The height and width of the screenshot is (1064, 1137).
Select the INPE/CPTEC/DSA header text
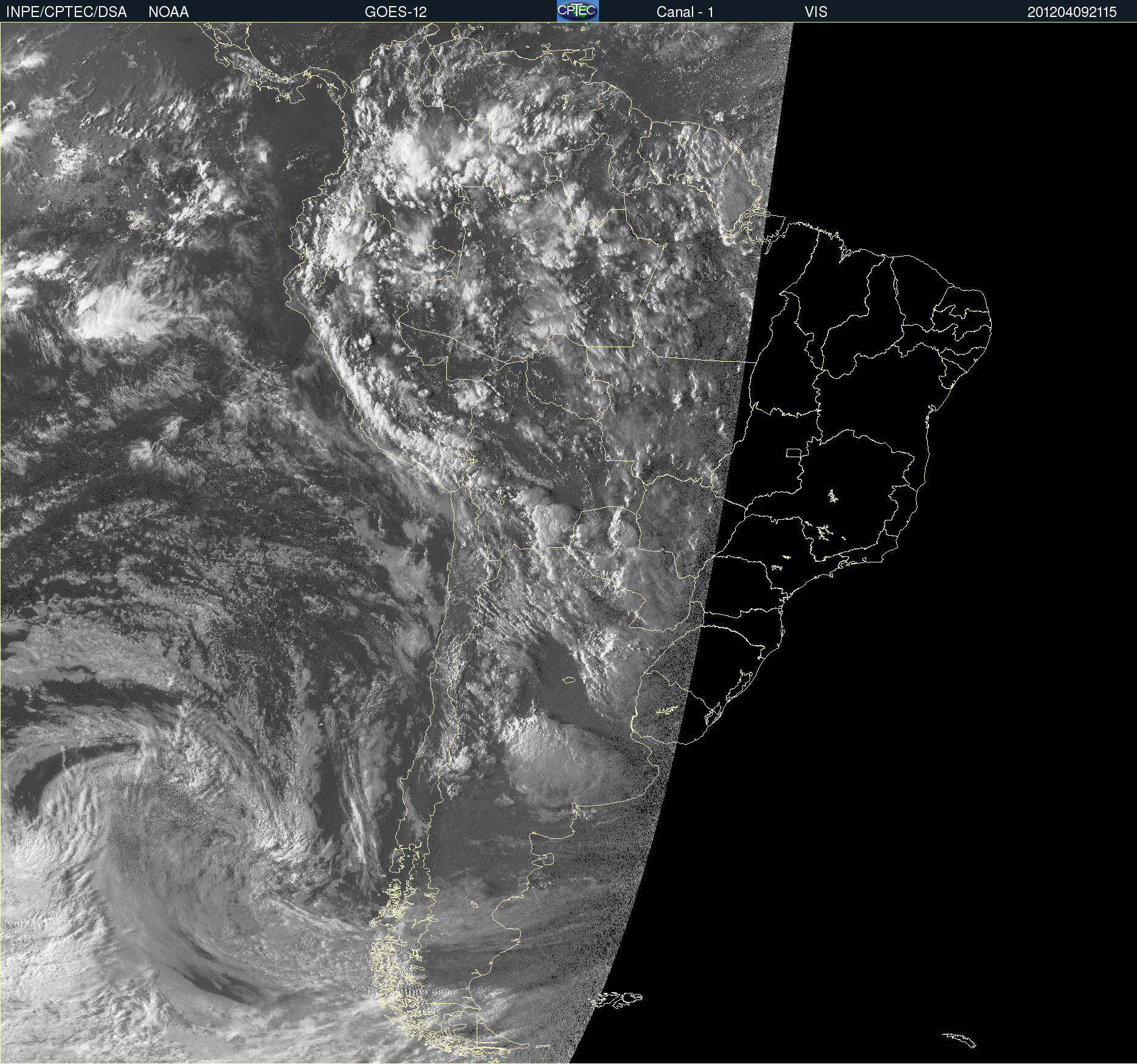(66, 12)
